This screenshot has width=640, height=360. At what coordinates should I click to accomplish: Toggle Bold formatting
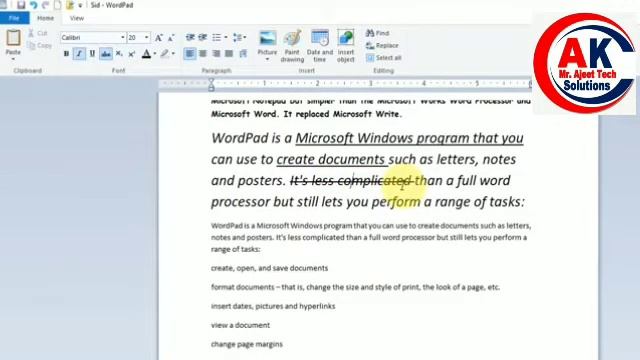tap(66, 53)
